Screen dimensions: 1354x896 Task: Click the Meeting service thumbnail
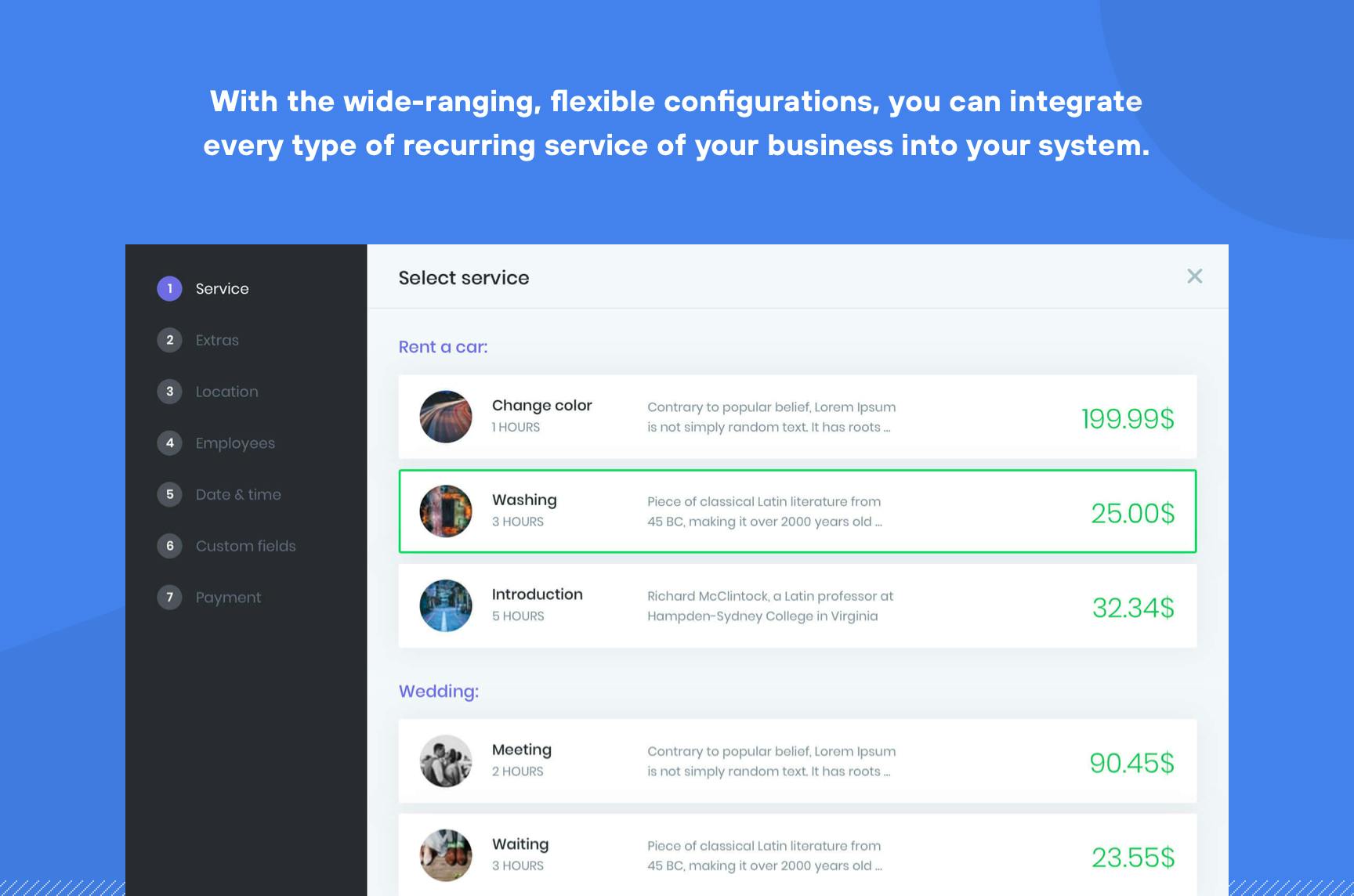[446, 761]
